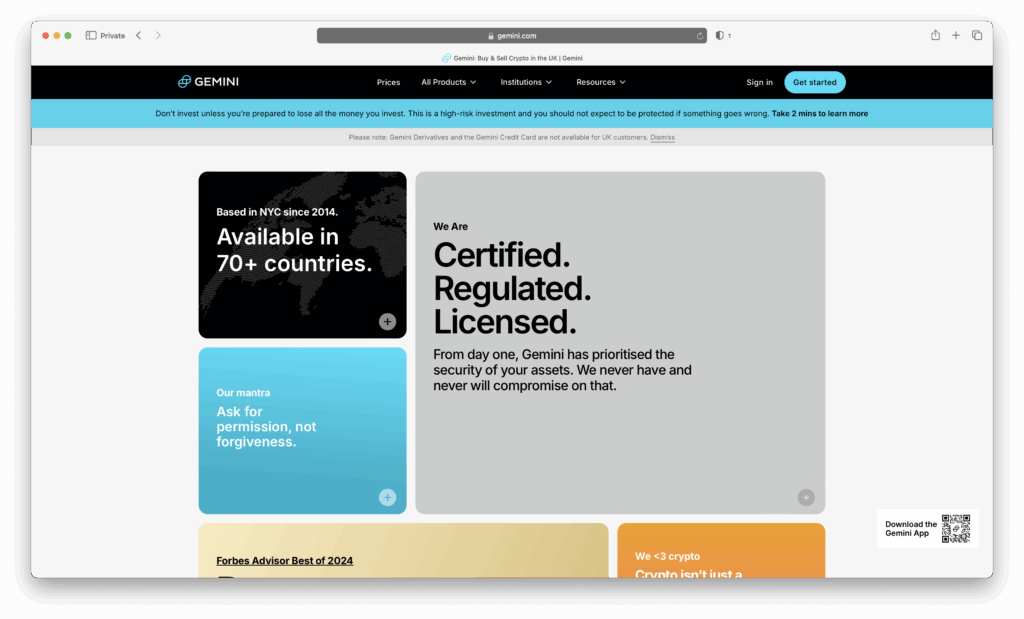Click the 'From day one, Gemini has prioritised' paragraph

click(562, 370)
